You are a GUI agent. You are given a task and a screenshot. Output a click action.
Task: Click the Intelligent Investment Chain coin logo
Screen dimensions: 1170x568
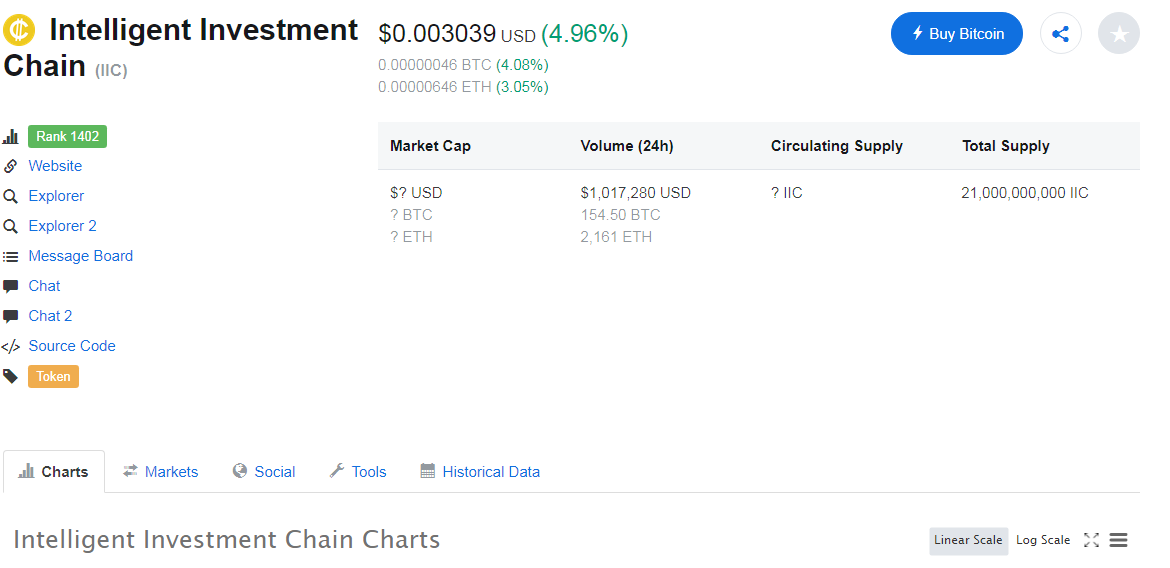pyautogui.click(x=19, y=31)
